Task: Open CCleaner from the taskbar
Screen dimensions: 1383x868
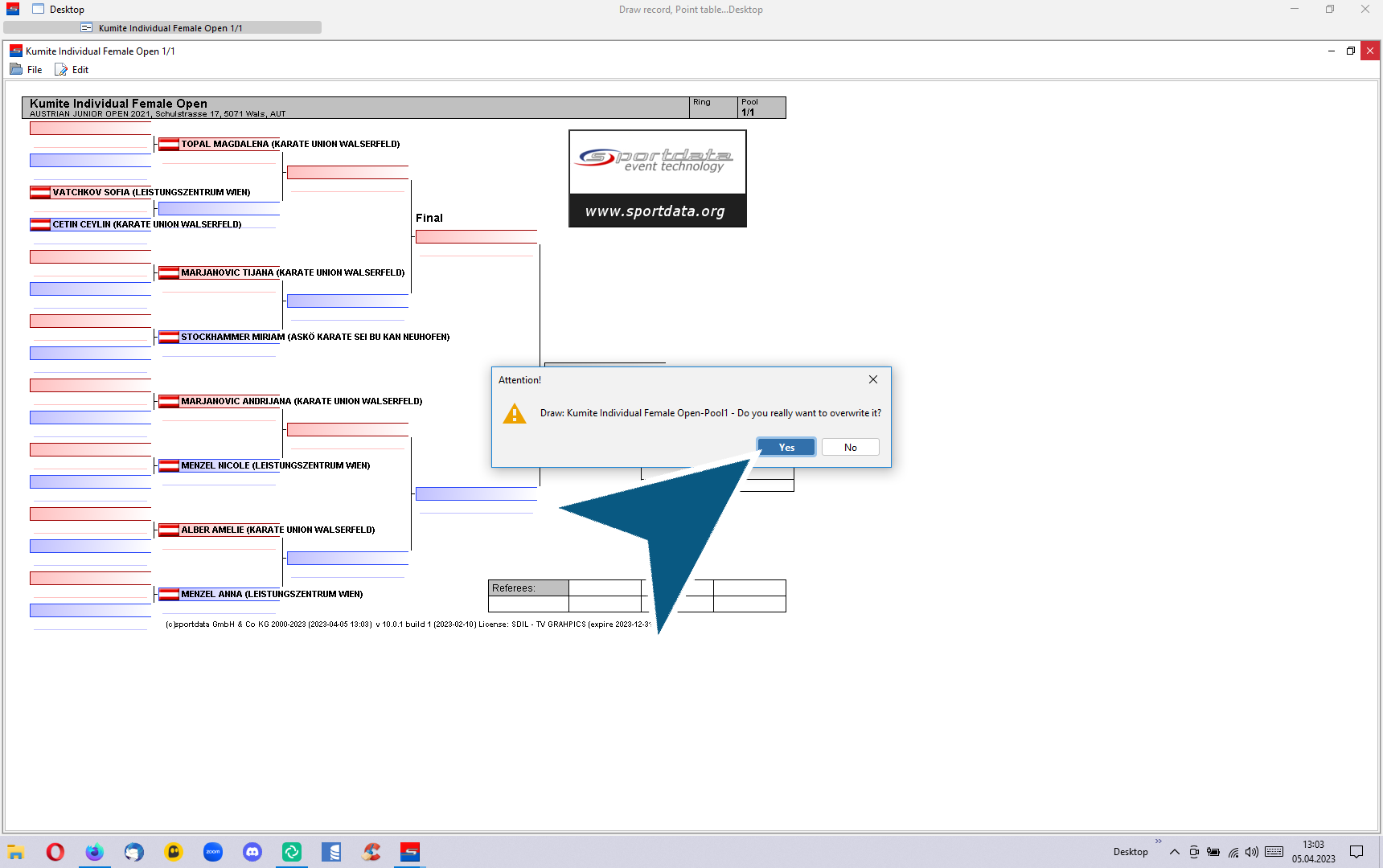Action: (x=371, y=852)
